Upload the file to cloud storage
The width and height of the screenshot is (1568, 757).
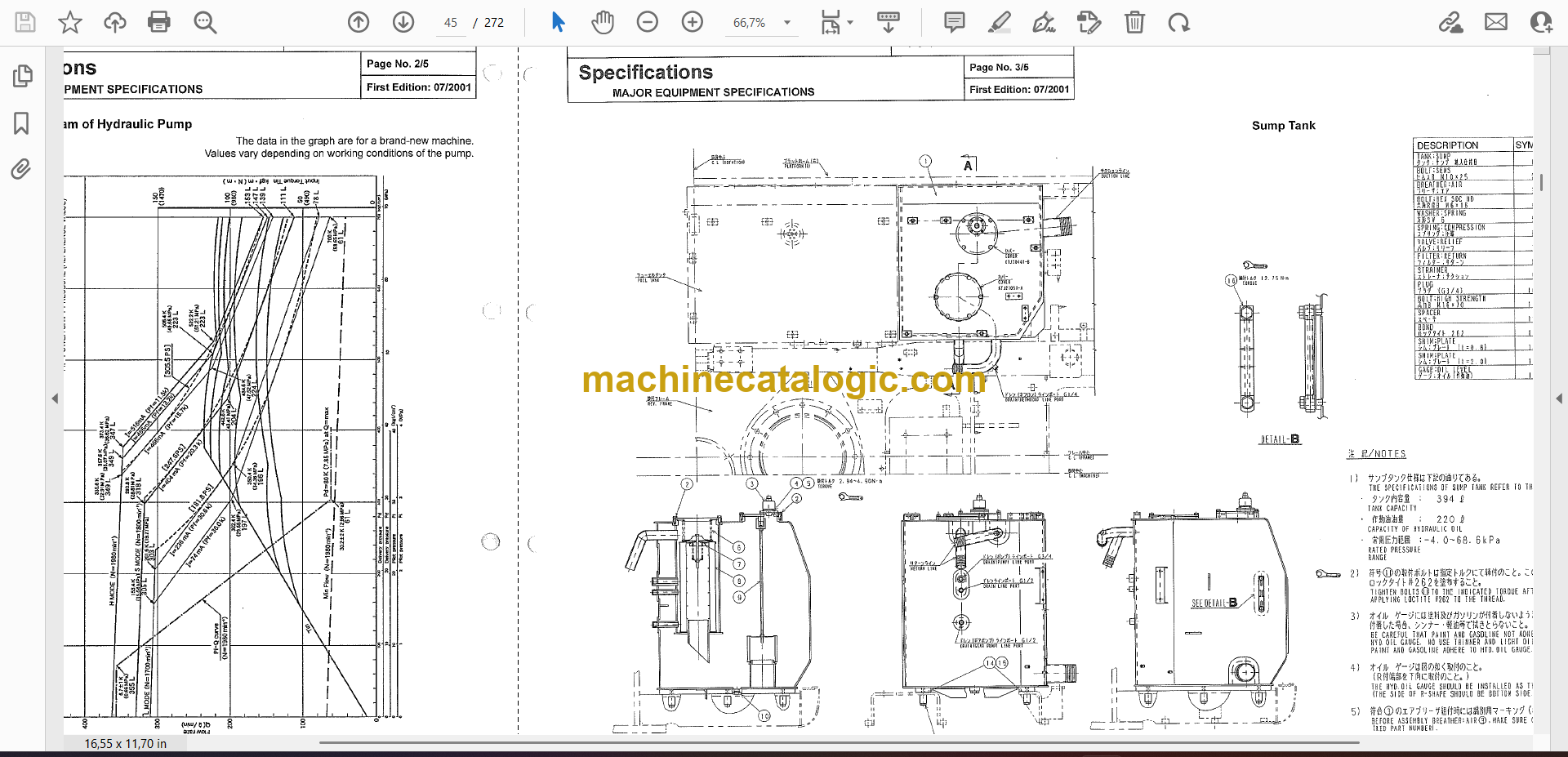click(115, 22)
